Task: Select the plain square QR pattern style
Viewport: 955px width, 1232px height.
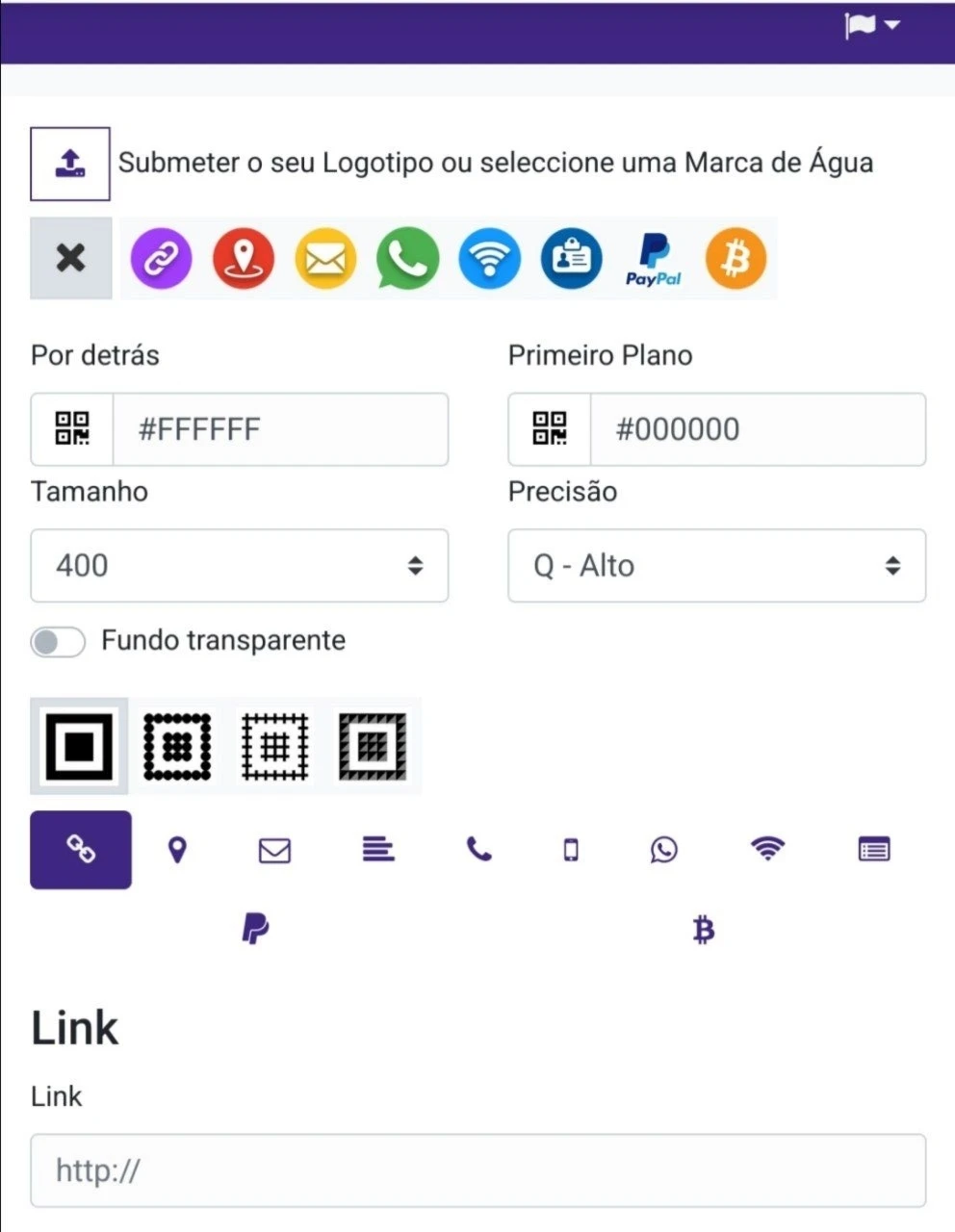Action: (x=79, y=746)
